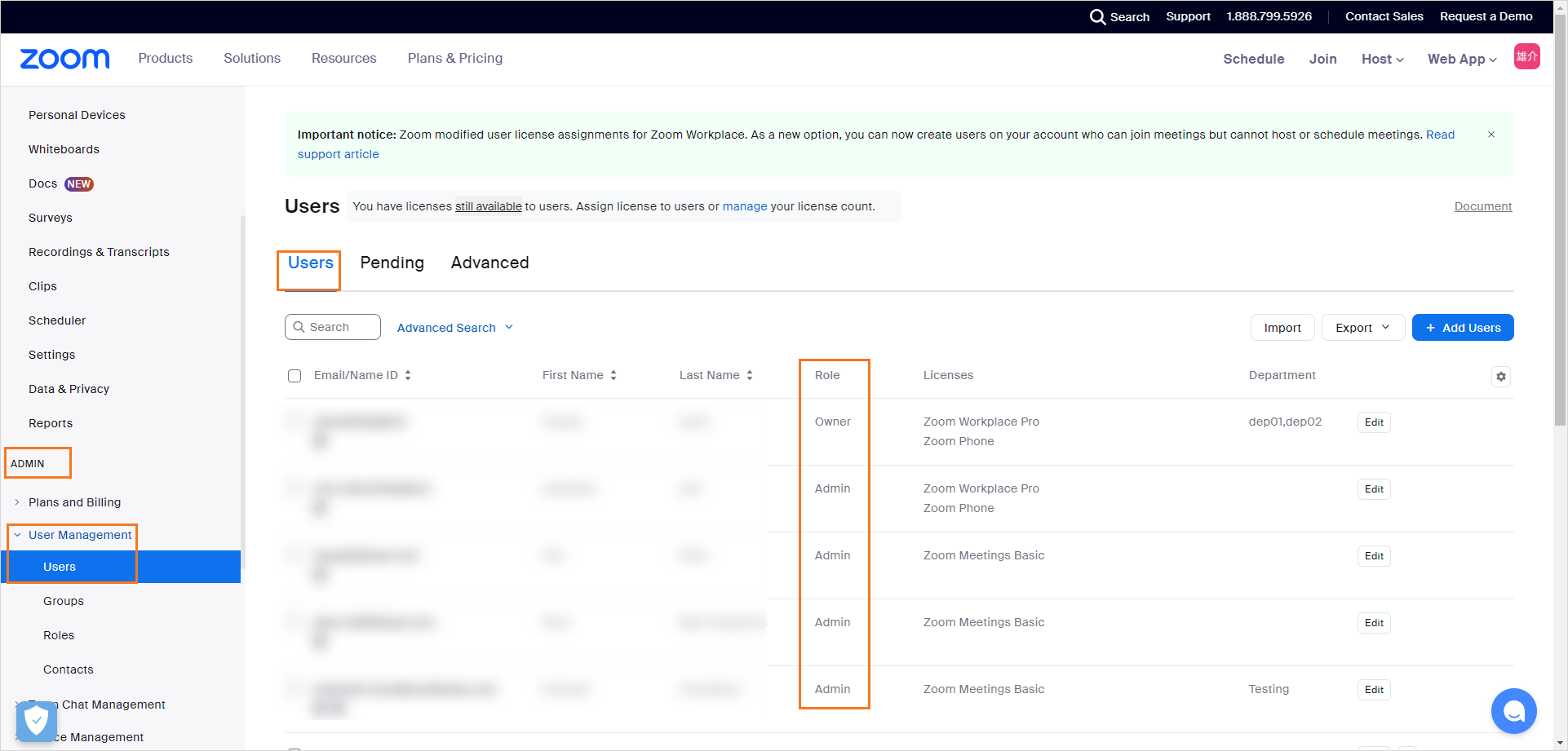Switch to the Advanced tab
The height and width of the screenshot is (751, 1568).
pos(490,263)
